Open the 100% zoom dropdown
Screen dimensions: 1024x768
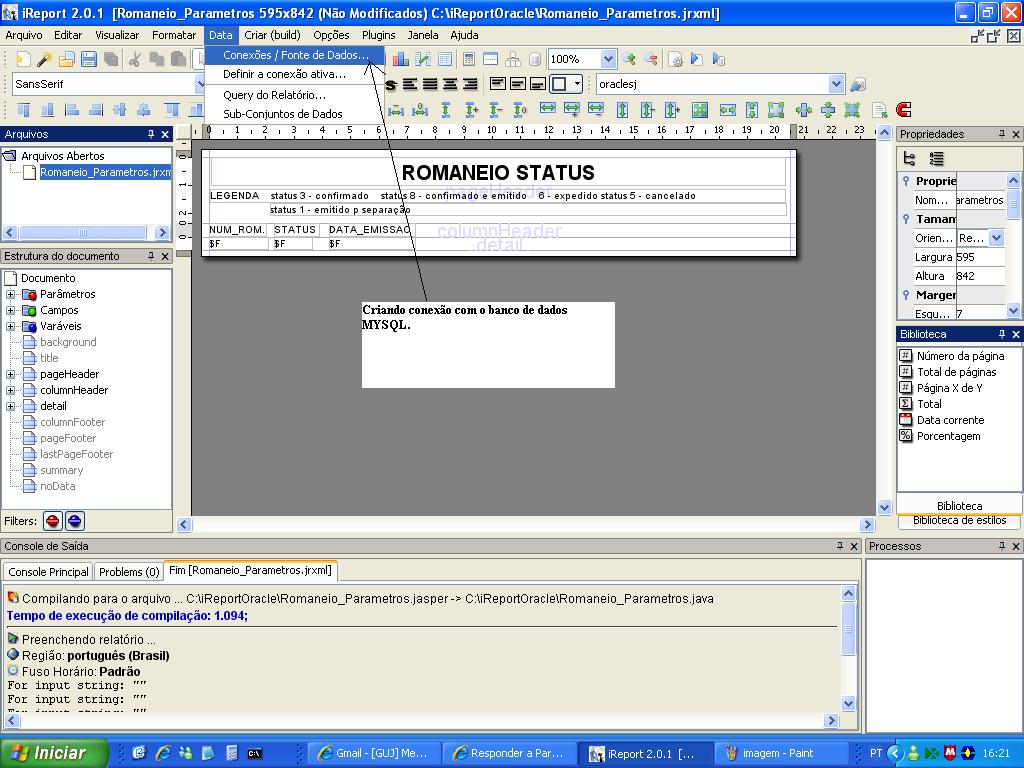click(x=608, y=59)
